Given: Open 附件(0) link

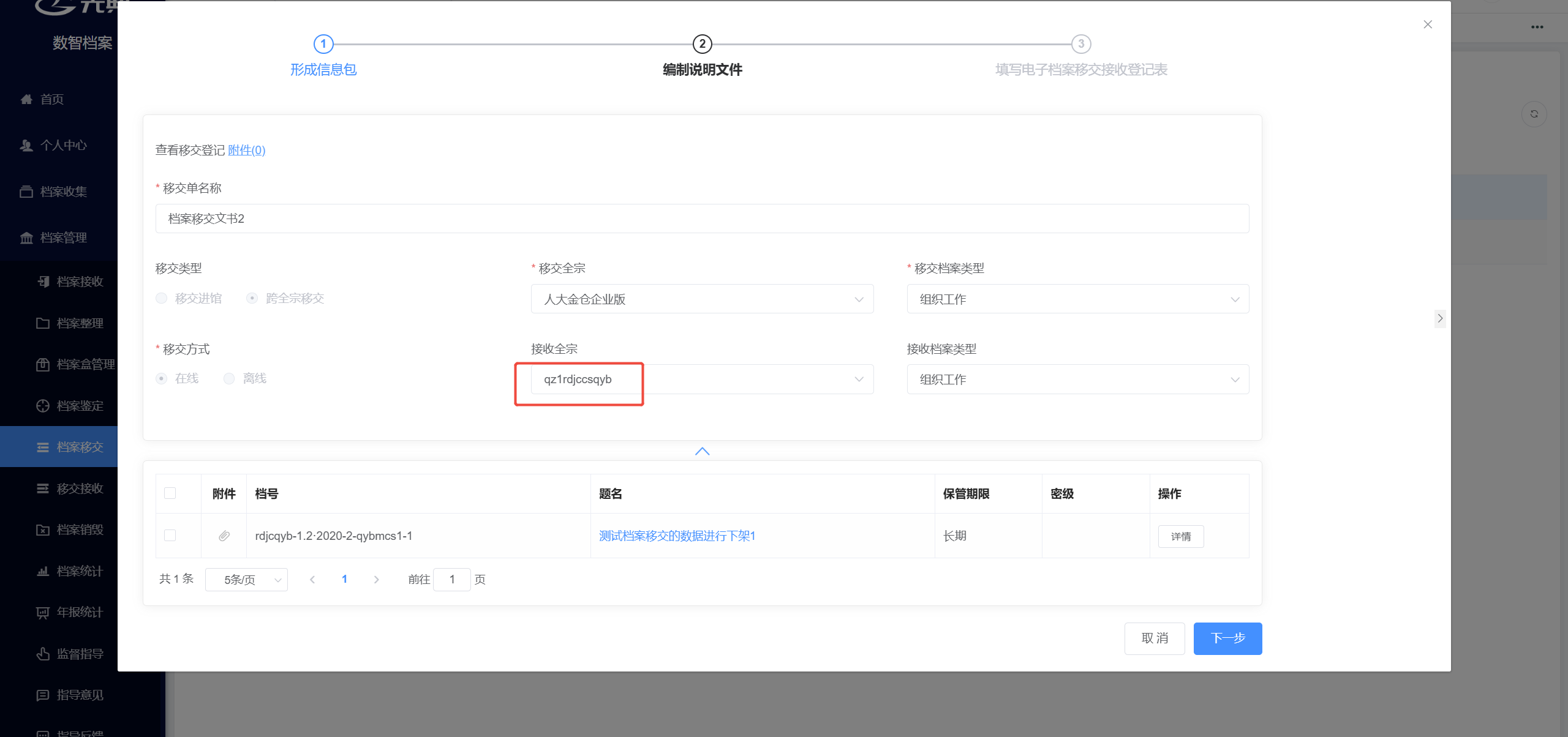Looking at the screenshot, I should tap(247, 150).
